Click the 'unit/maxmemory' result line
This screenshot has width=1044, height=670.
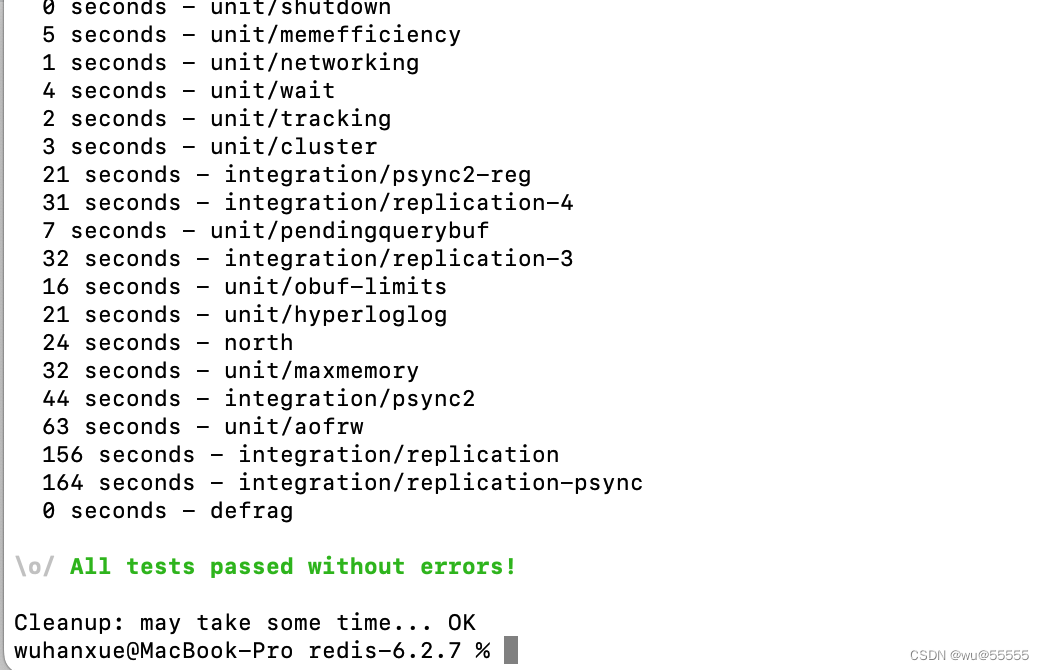[x=230, y=370]
